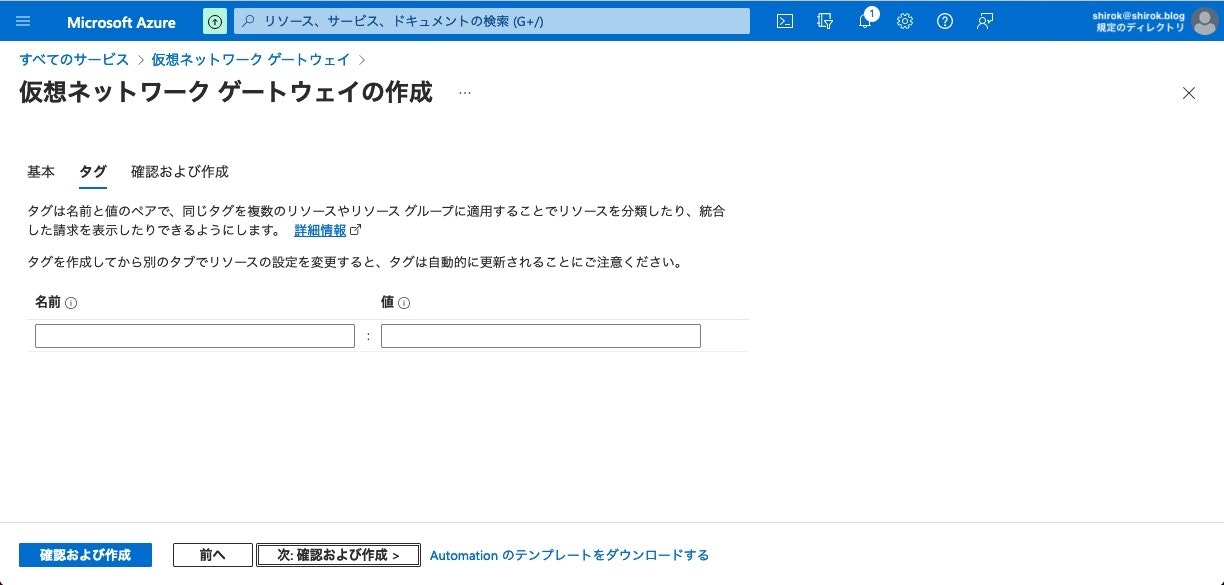
Task: Switch to the 基本 tab
Action: (41, 171)
